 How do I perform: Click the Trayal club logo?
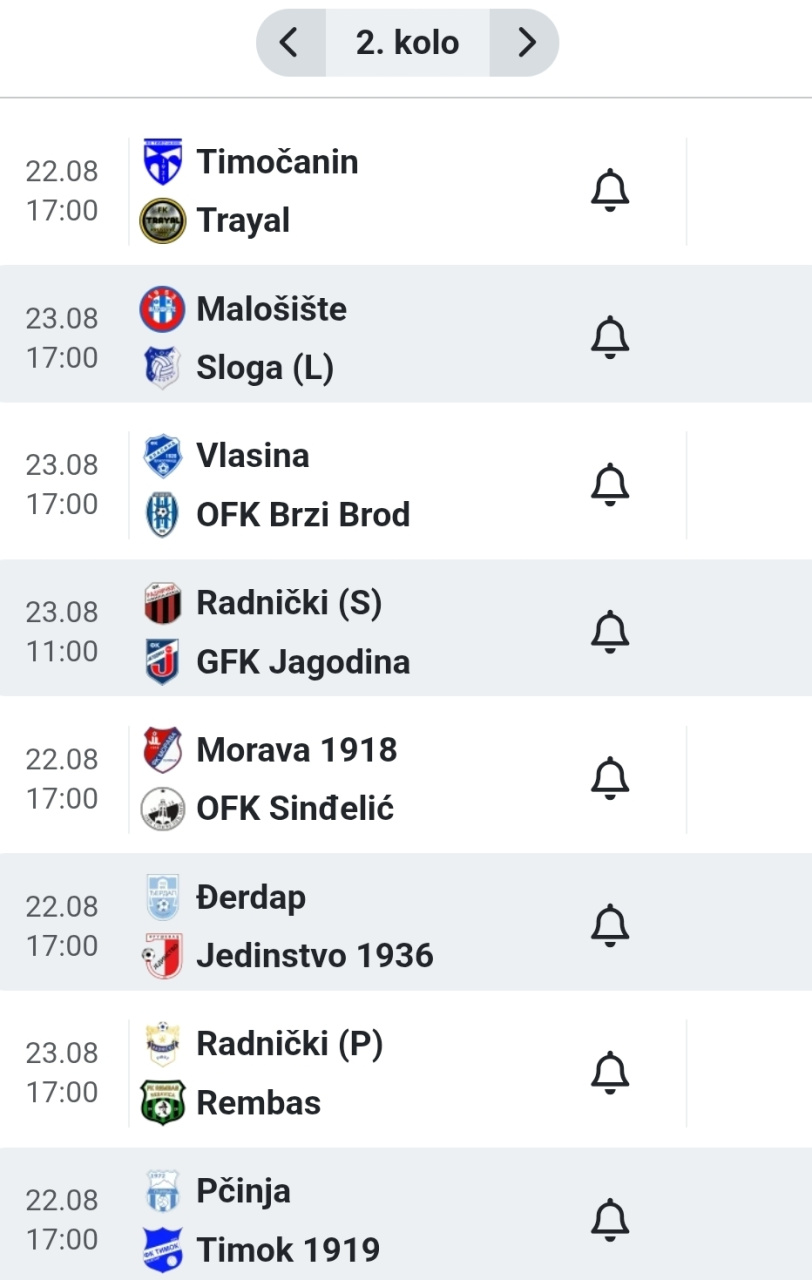click(162, 220)
